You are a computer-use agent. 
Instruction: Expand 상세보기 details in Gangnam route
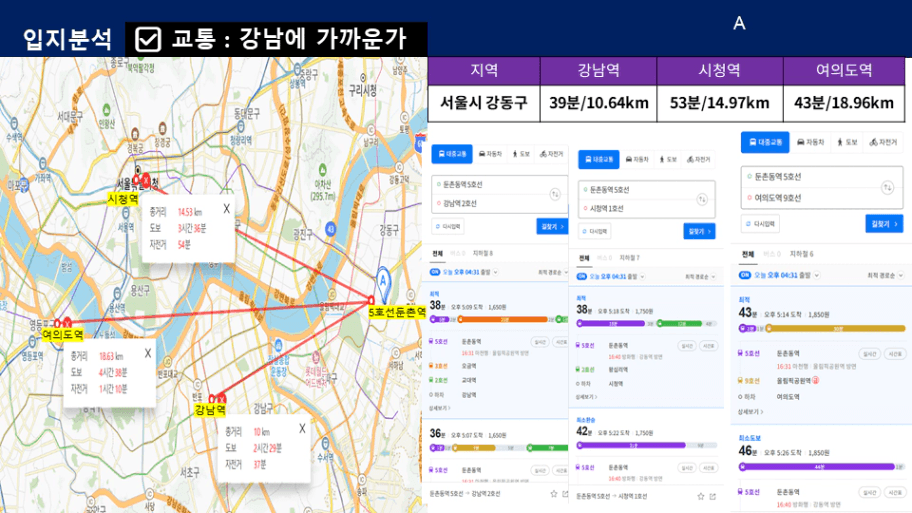(x=440, y=408)
